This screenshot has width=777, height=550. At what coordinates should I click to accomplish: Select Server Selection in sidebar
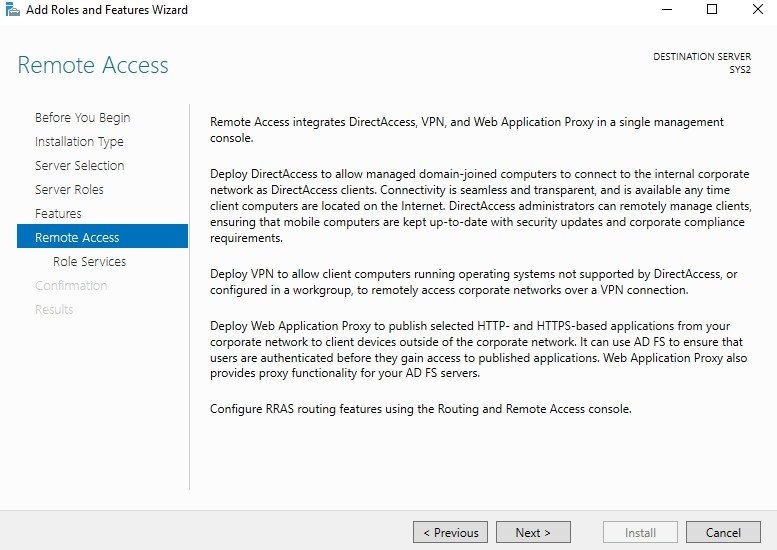point(79,165)
